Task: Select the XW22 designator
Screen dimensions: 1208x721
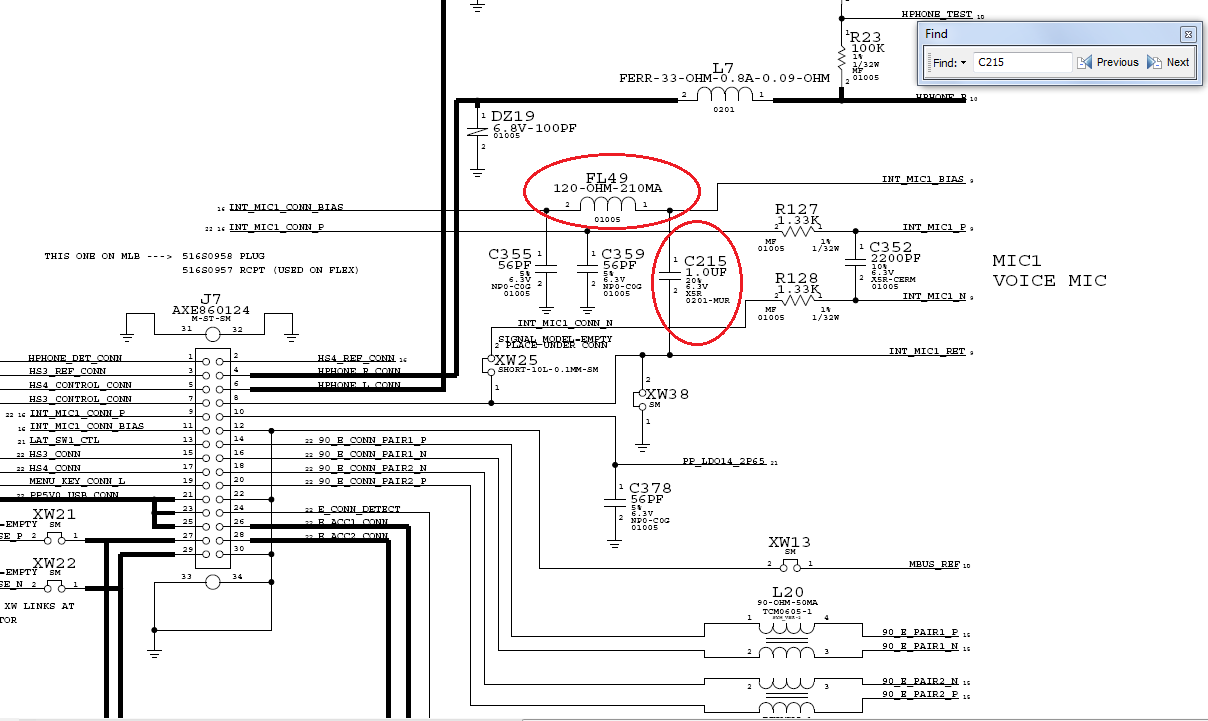Action: point(54,563)
